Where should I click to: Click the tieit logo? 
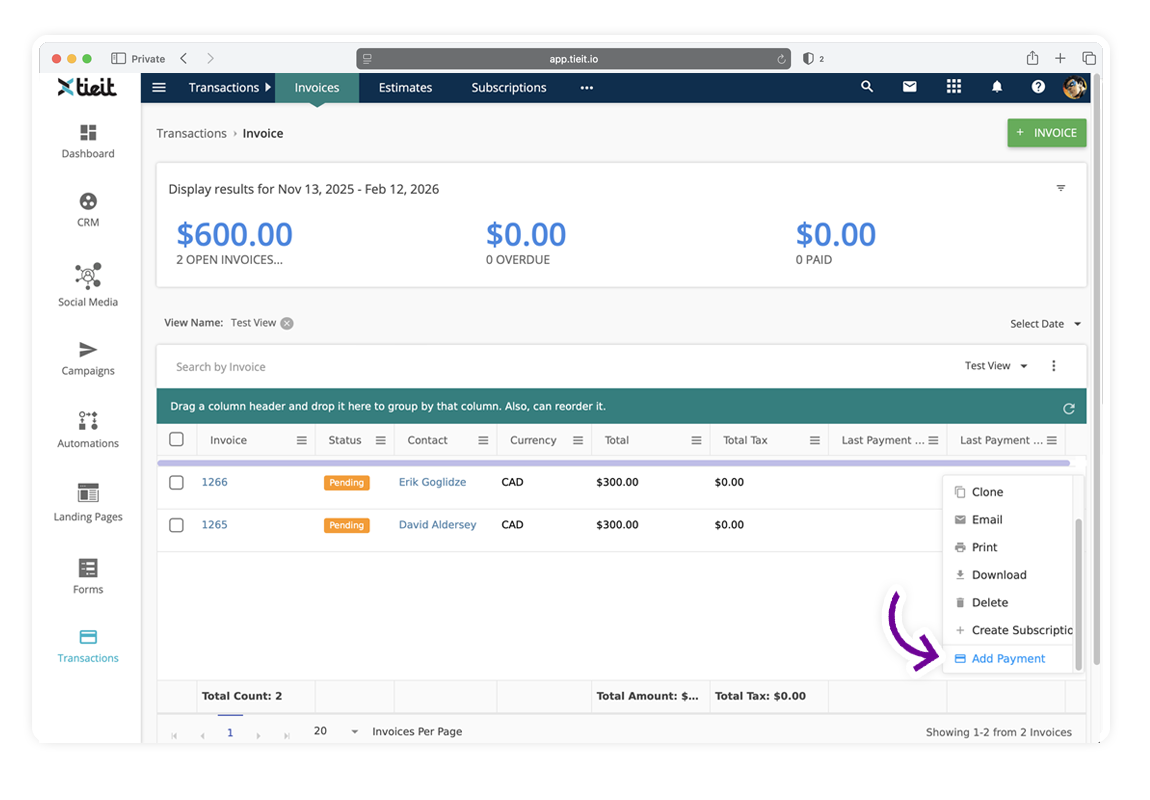[87, 87]
